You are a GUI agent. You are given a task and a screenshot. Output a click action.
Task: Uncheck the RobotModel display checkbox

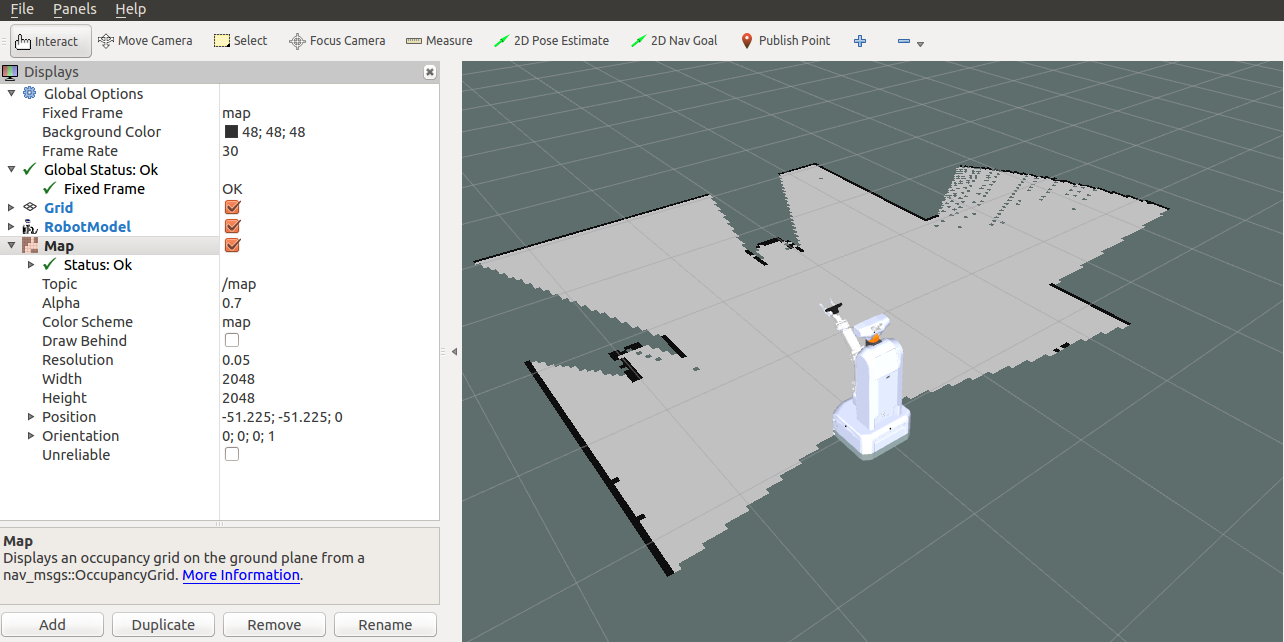tap(232, 227)
